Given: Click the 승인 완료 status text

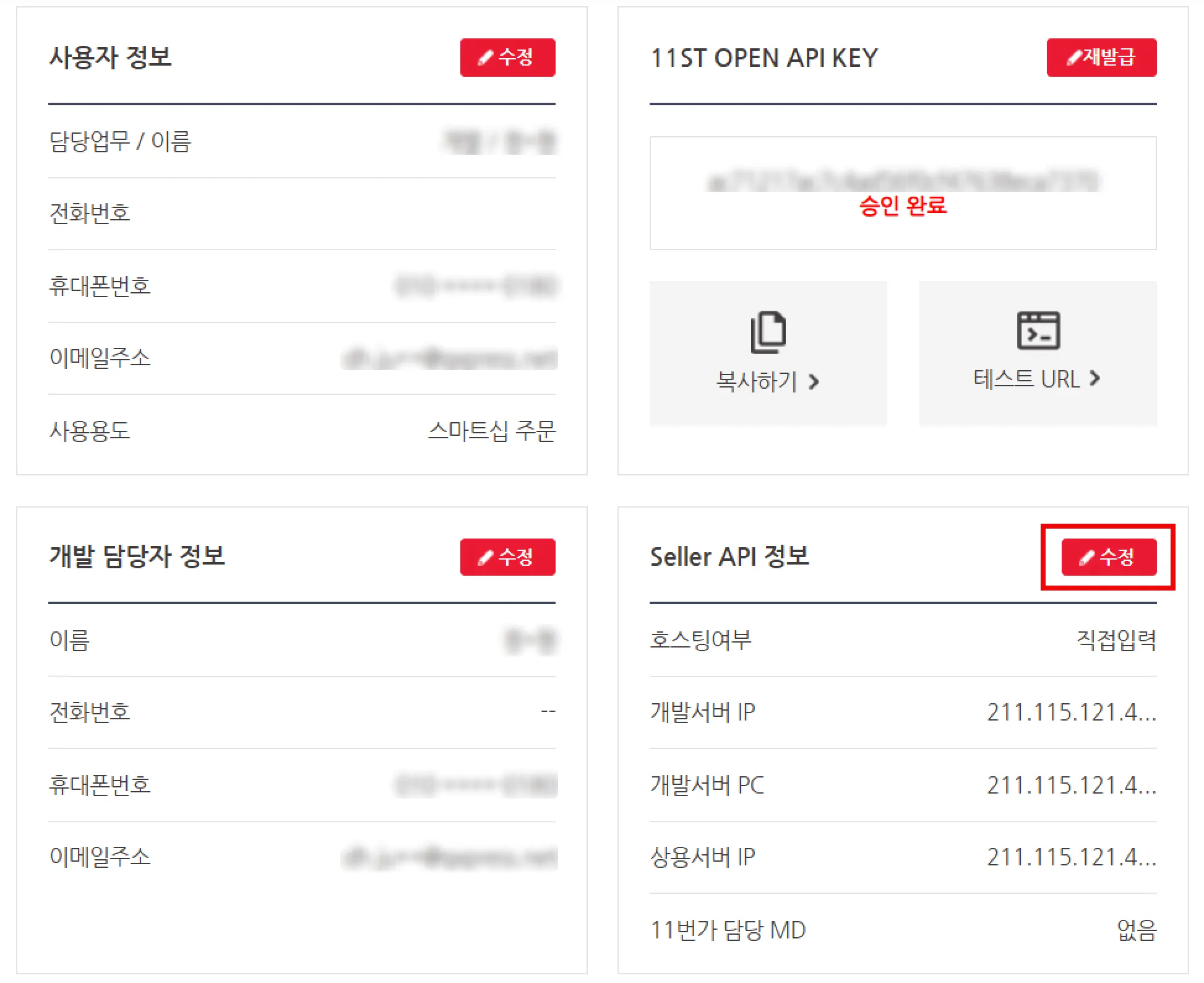Looking at the screenshot, I should click(x=903, y=205).
